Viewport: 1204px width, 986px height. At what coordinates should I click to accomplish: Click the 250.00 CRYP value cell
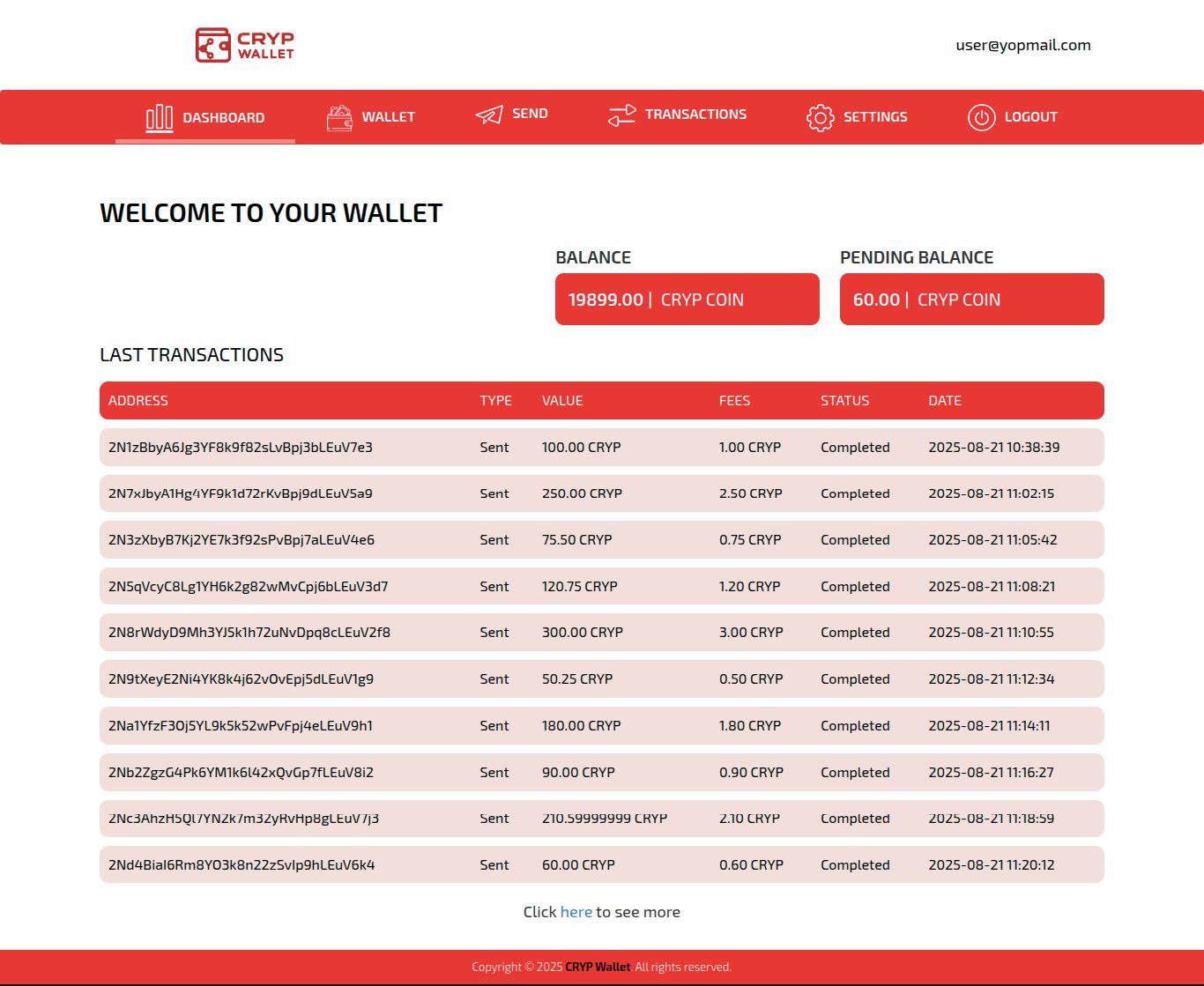[x=582, y=493]
